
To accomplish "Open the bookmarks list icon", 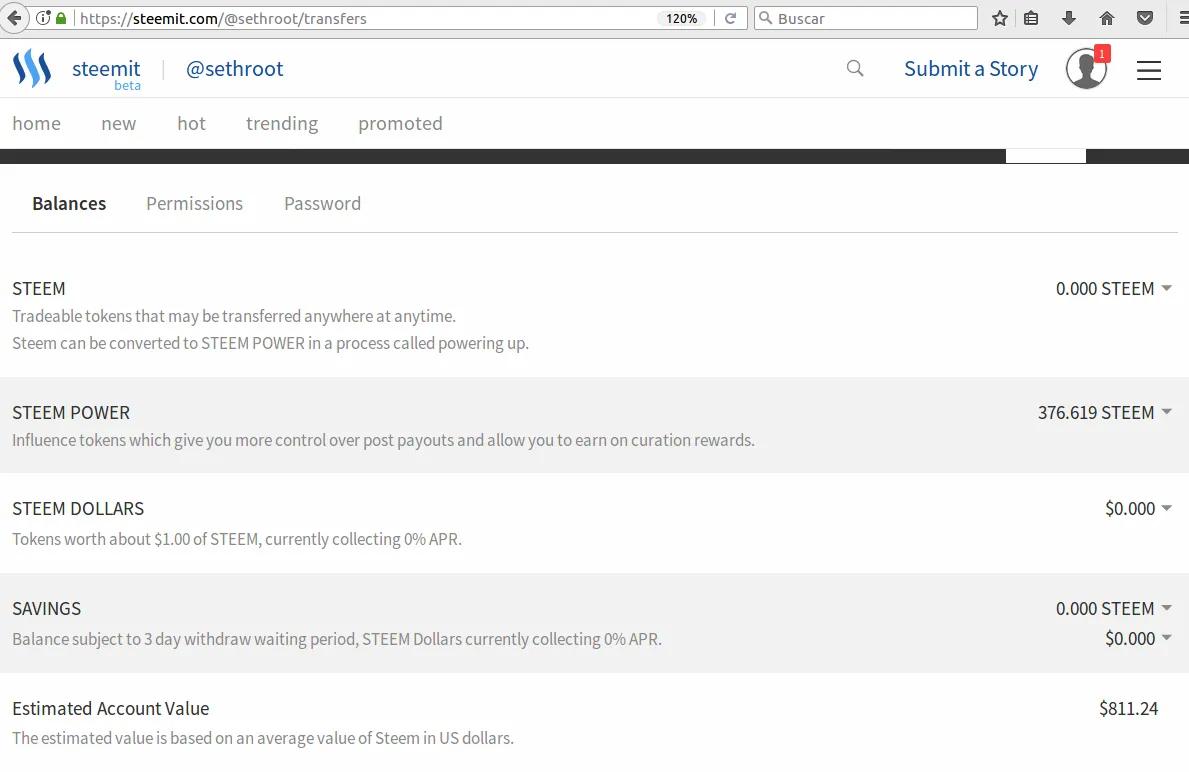I will (x=1031, y=18).
